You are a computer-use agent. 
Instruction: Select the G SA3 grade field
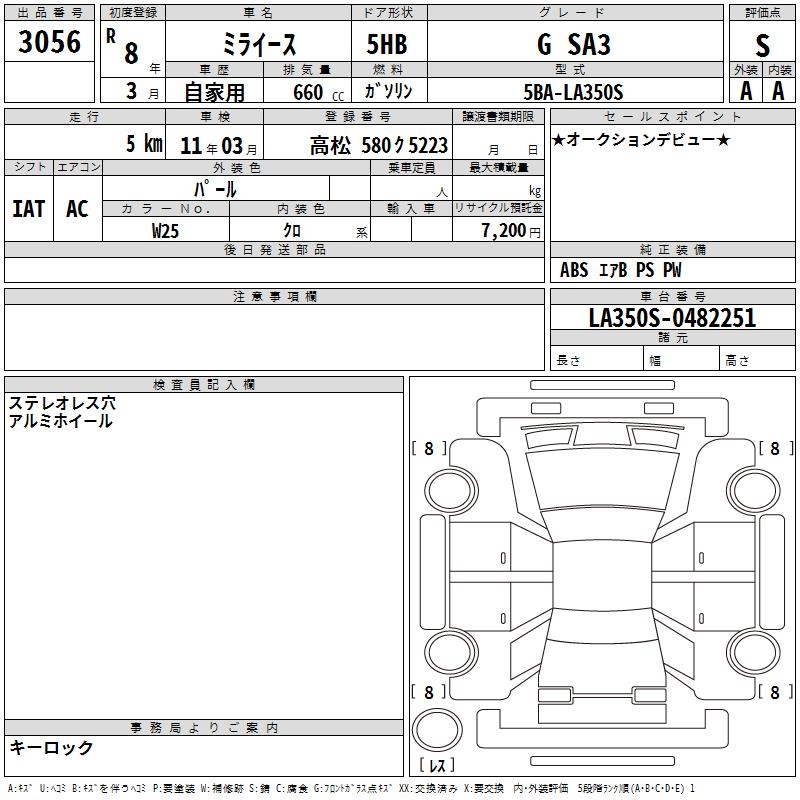click(573, 45)
